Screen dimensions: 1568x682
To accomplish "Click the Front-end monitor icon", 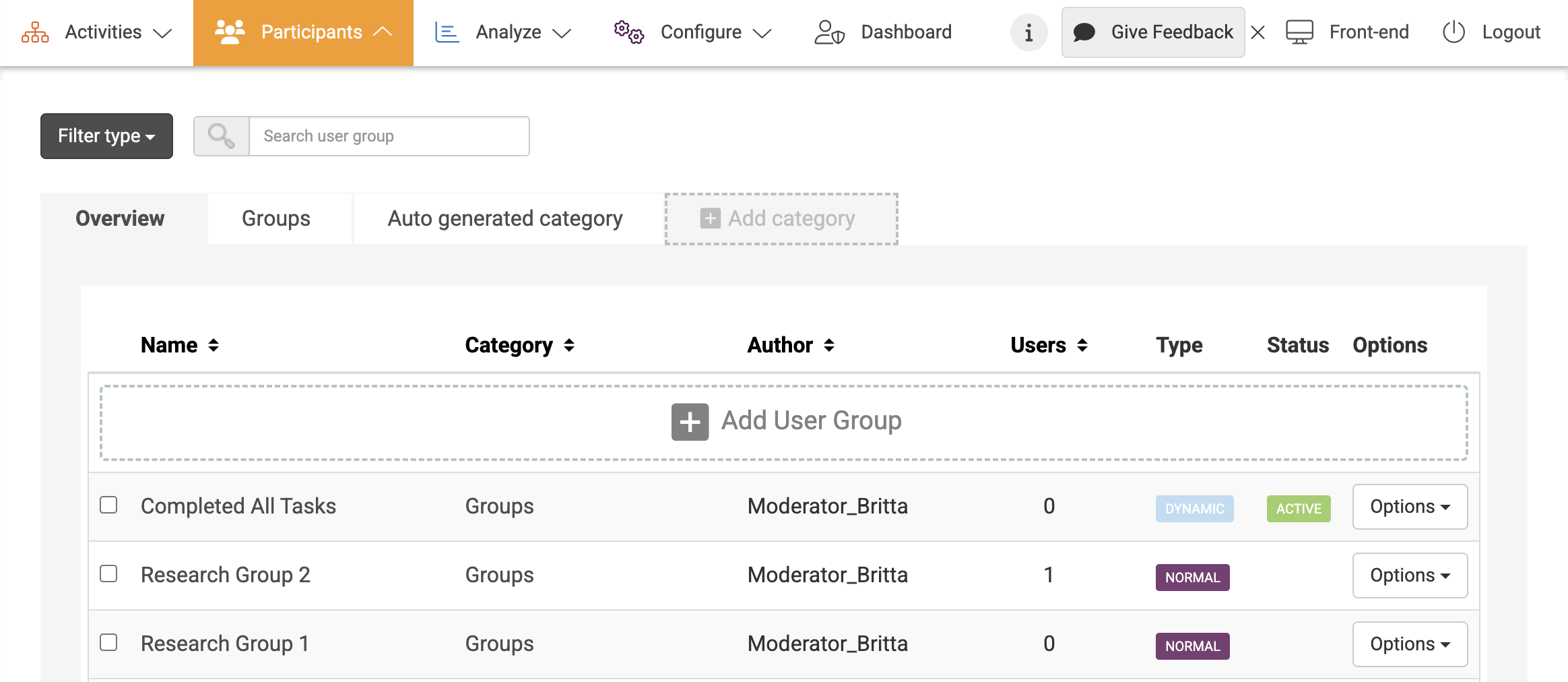I will [x=1299, y=32].
